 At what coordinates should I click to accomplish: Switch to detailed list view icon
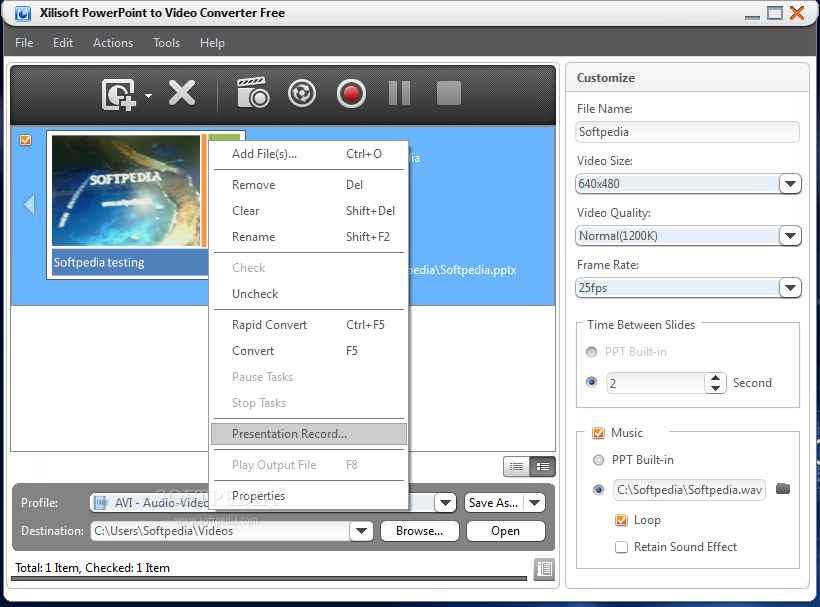(x=542, y=466)
